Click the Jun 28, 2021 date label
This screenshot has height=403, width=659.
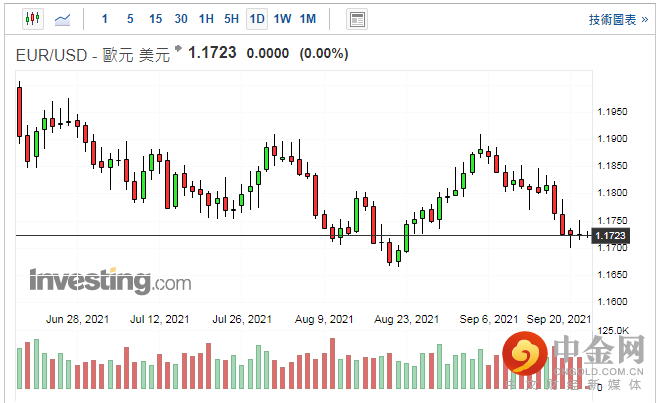coord(77,319)
